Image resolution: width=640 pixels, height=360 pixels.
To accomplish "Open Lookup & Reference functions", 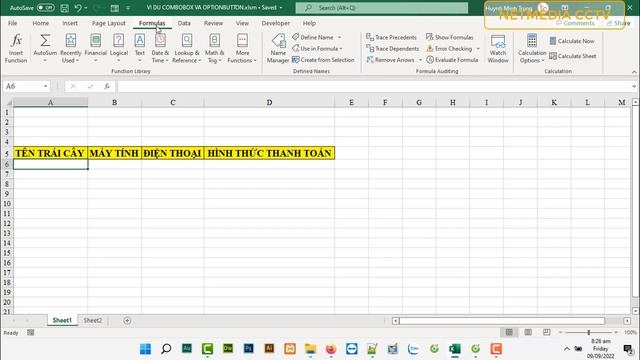I will pos(187,48).
